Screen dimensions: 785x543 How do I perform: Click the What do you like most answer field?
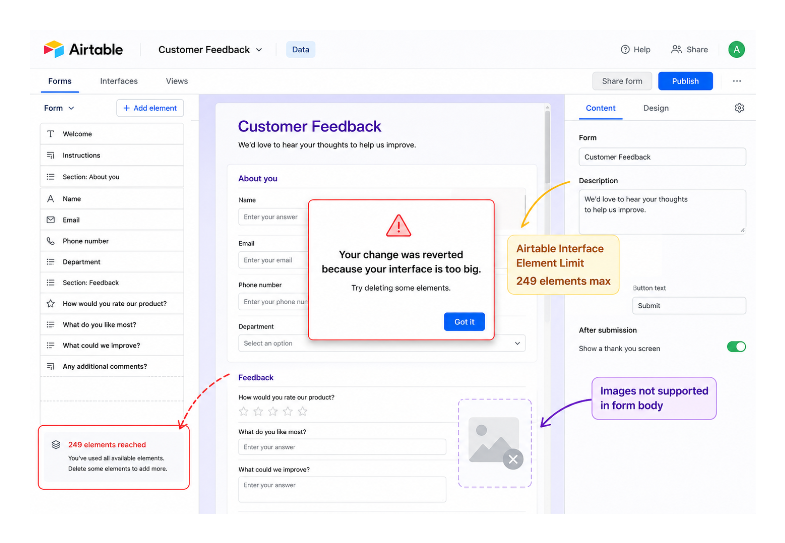coord(342,447)
